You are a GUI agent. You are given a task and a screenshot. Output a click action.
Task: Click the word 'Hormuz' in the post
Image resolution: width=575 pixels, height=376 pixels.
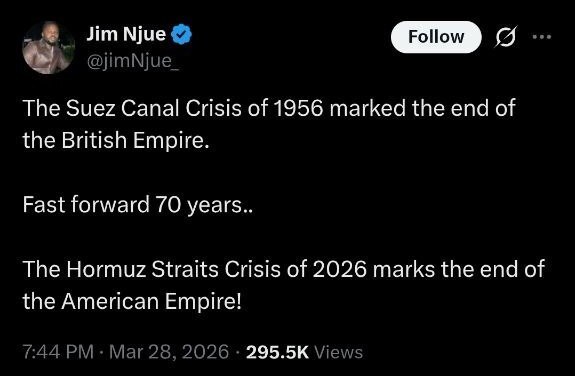tap(106, 269)
